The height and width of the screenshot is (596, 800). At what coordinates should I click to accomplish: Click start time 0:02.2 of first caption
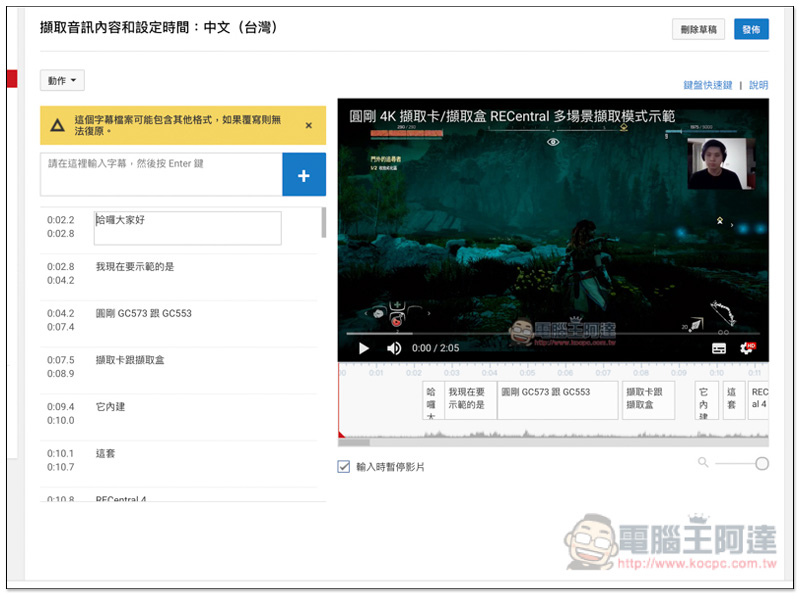tap(61, 220)
